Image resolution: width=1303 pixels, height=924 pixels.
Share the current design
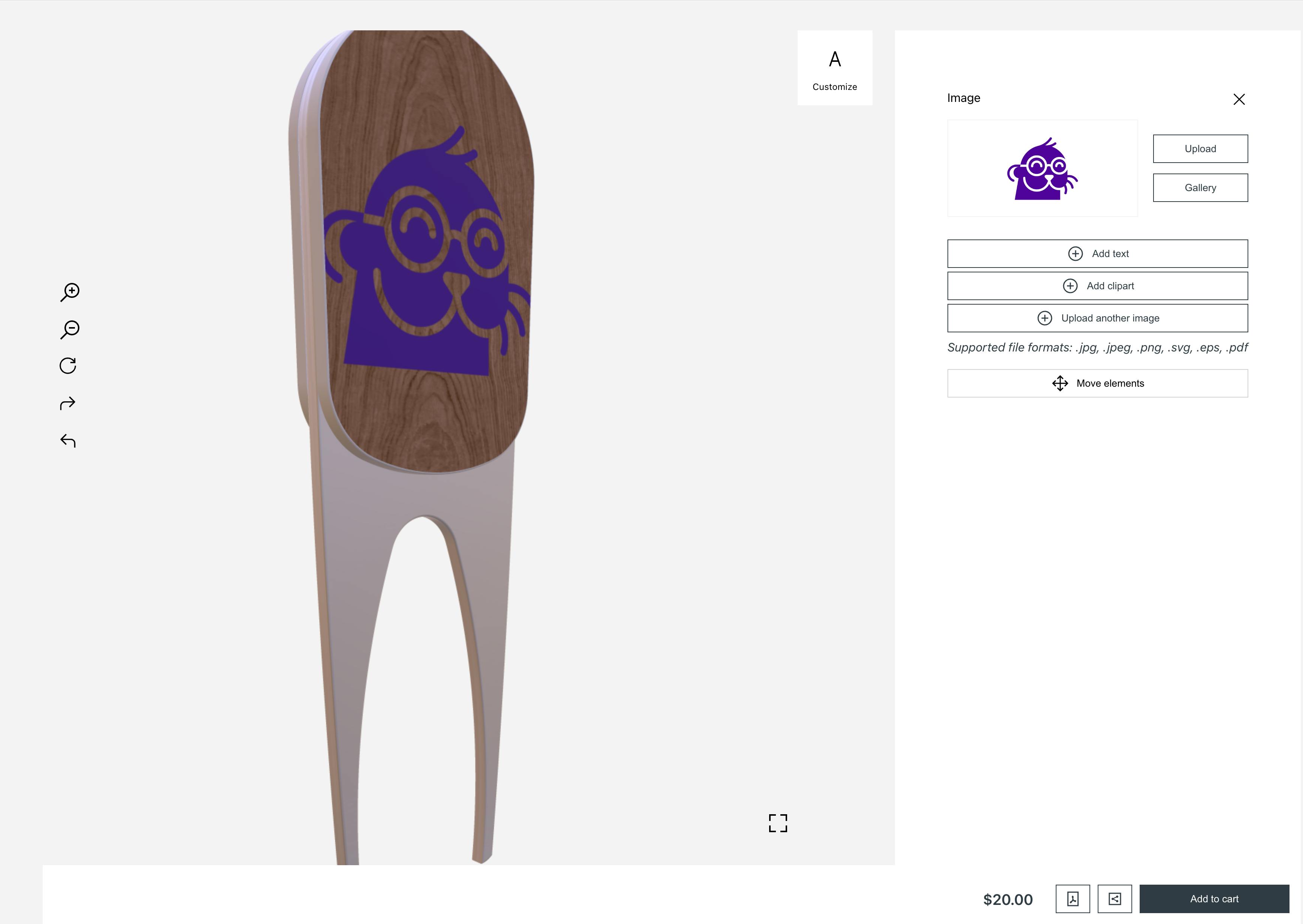point(1114,899)
